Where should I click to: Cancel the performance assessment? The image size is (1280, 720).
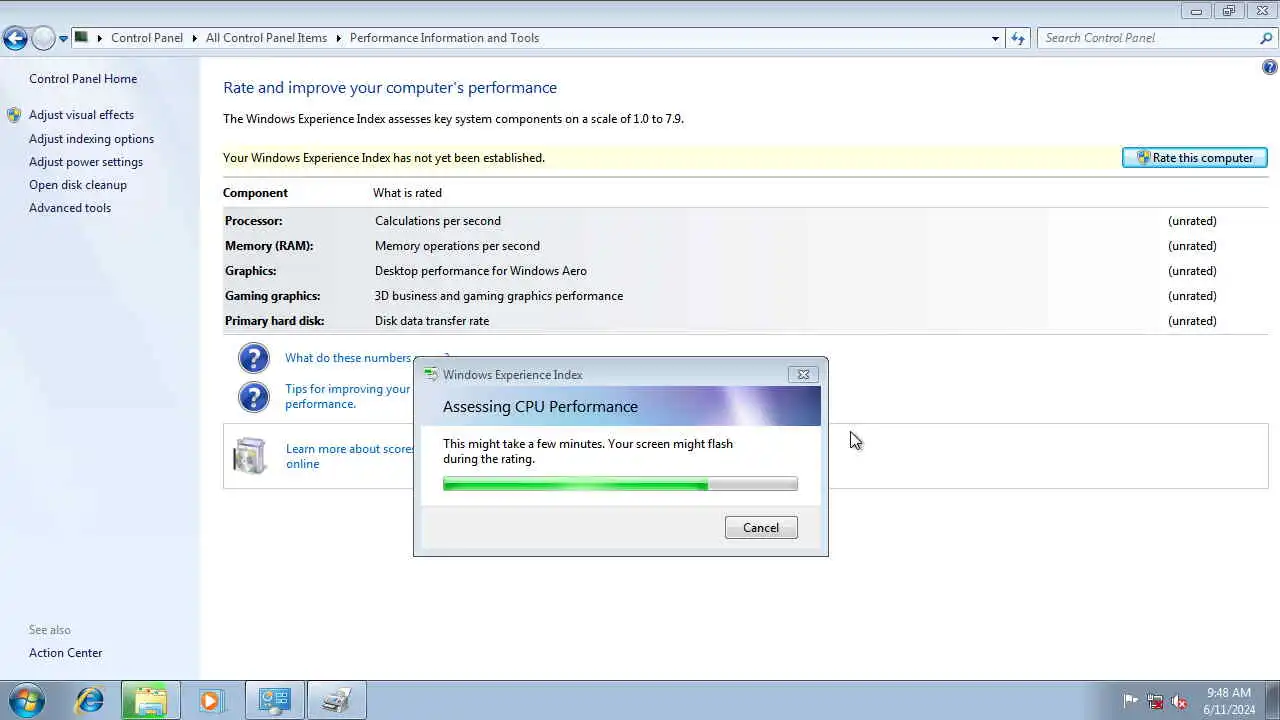[x=761, y=527]
